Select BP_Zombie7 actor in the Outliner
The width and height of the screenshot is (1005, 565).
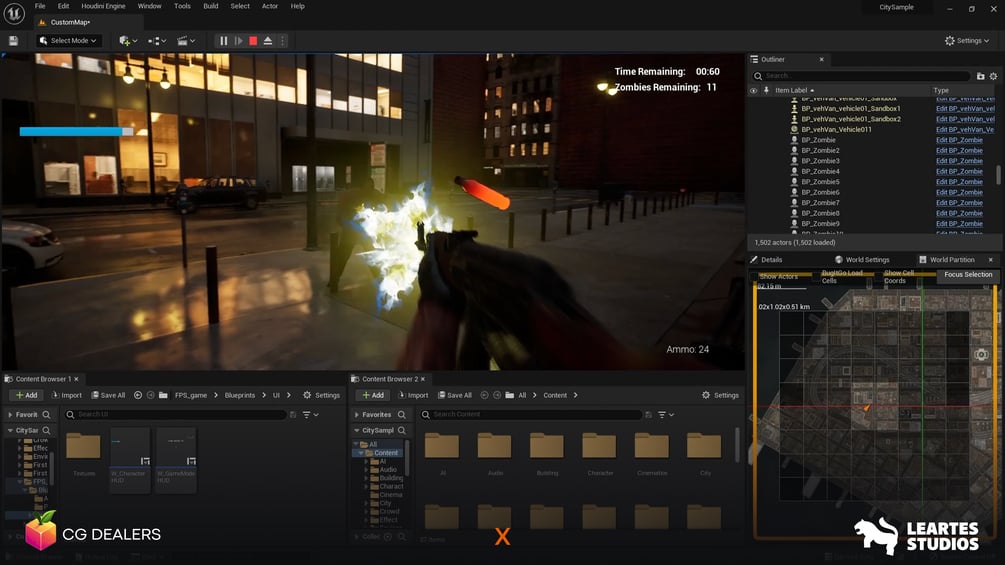tap(820, 202)
